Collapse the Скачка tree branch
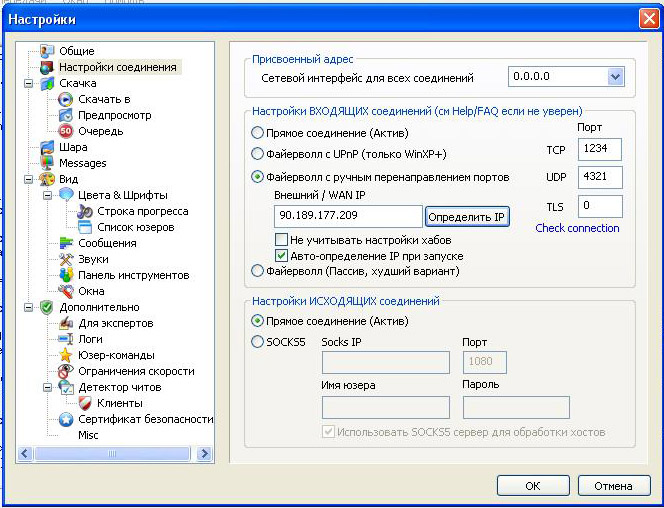Image resolution: width=664 pixels, height=508 pixels. (29, 83)
